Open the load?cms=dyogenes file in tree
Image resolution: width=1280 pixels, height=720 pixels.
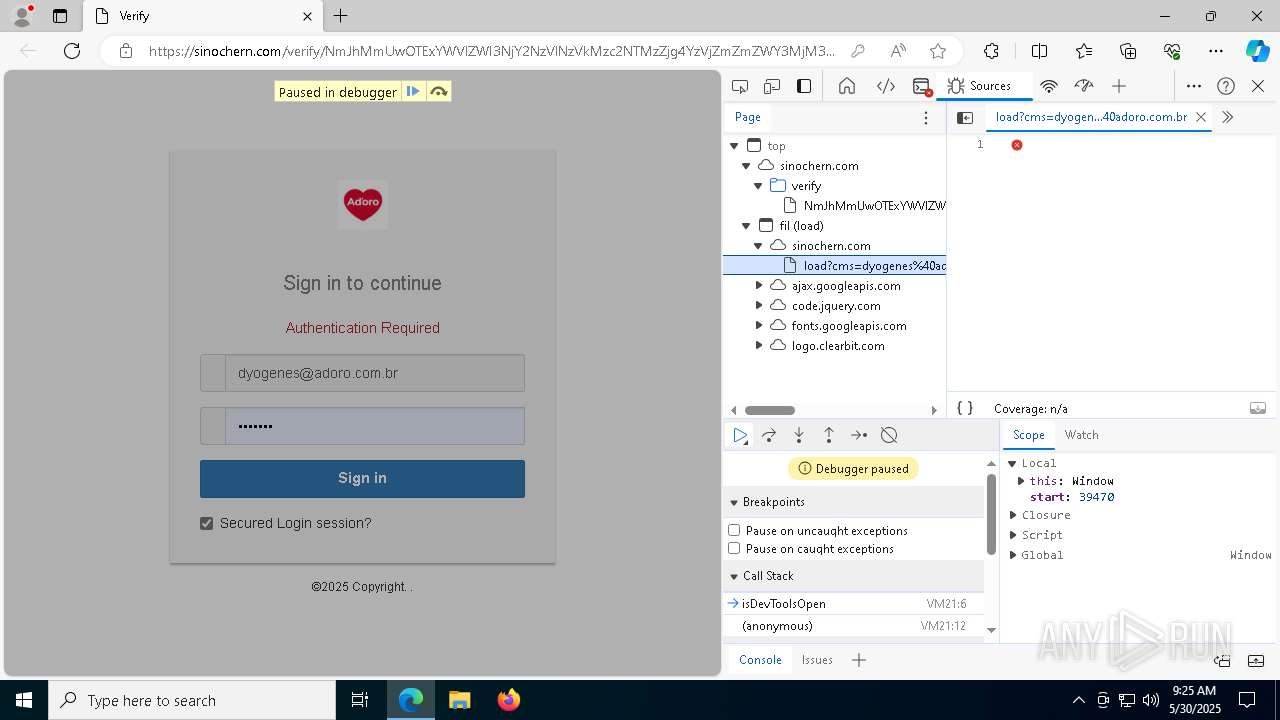(x=834, y=266)
